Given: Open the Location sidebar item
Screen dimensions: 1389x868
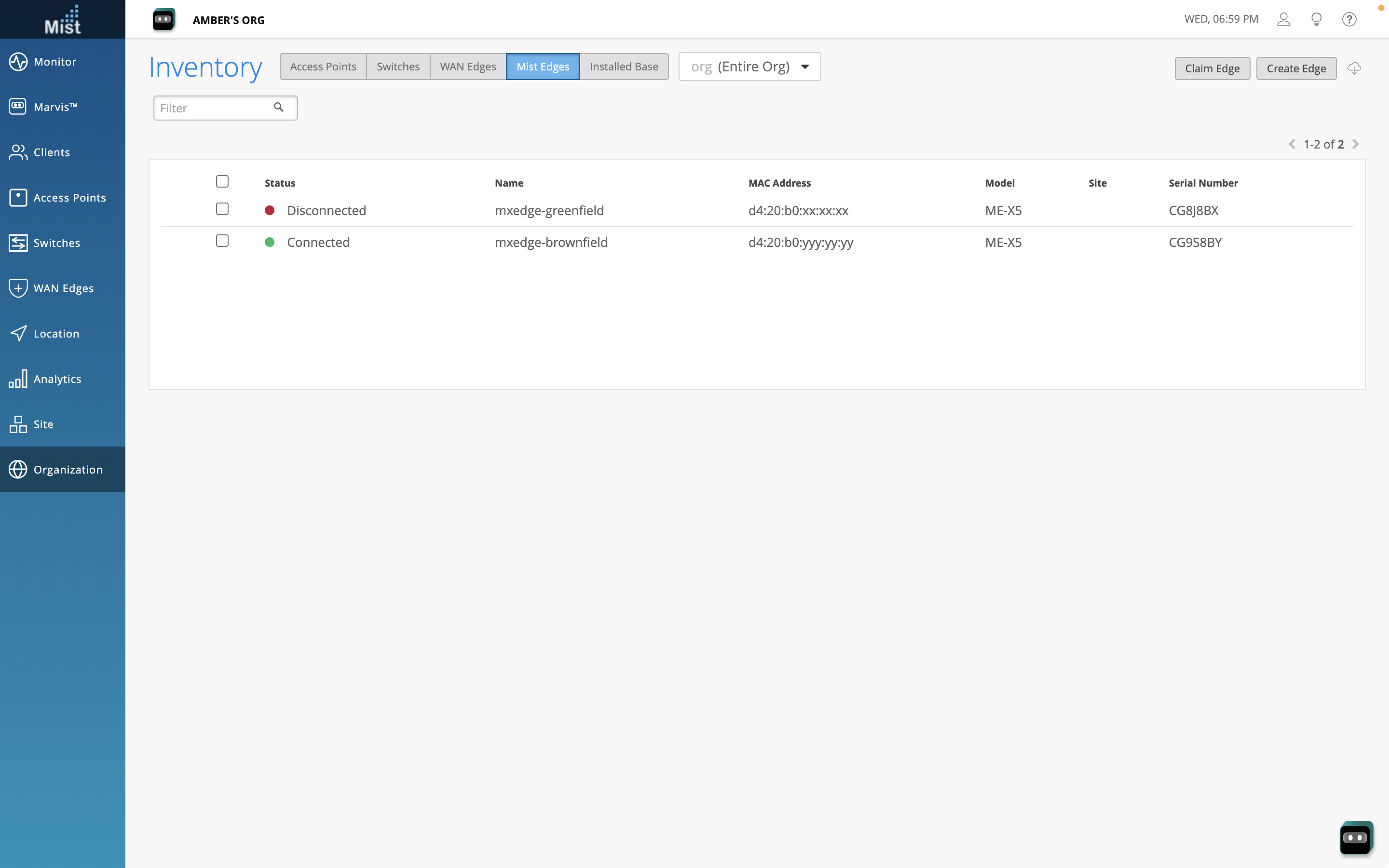Looking at the screenshot, I should coord(55,334).
